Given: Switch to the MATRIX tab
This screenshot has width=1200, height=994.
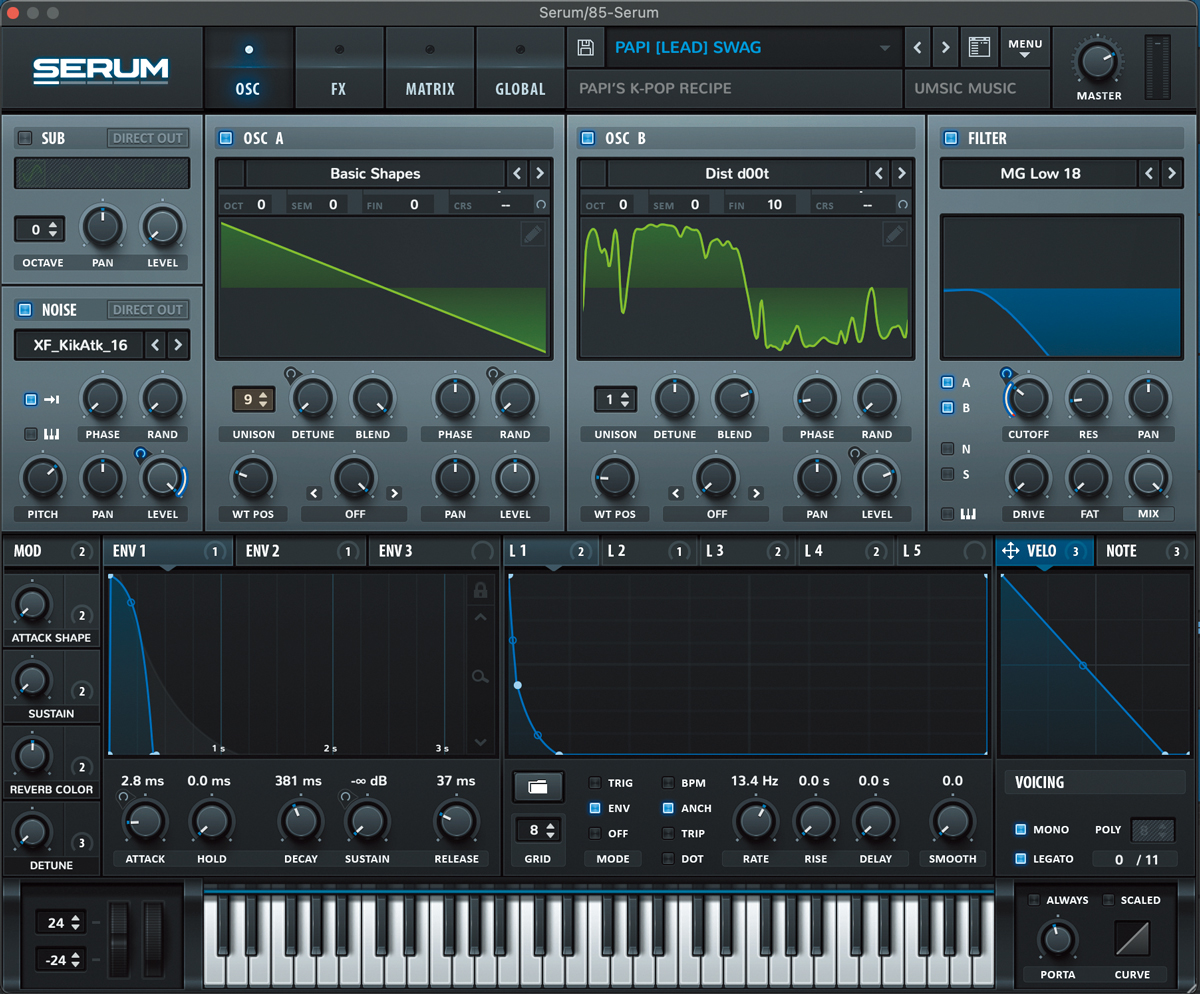Looking at the screenshot, I should 430,68.
